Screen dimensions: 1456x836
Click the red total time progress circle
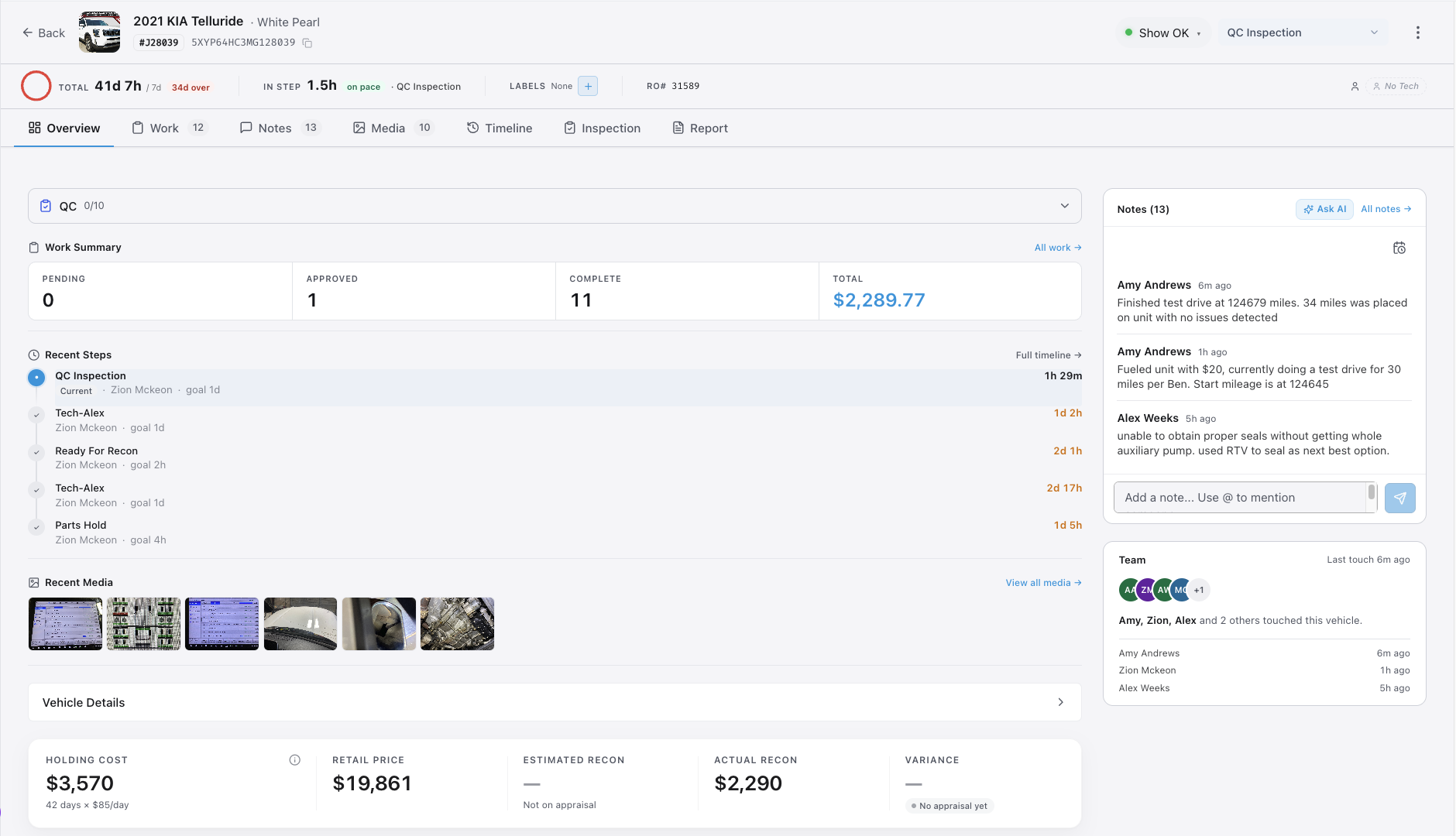coord(36,86)
